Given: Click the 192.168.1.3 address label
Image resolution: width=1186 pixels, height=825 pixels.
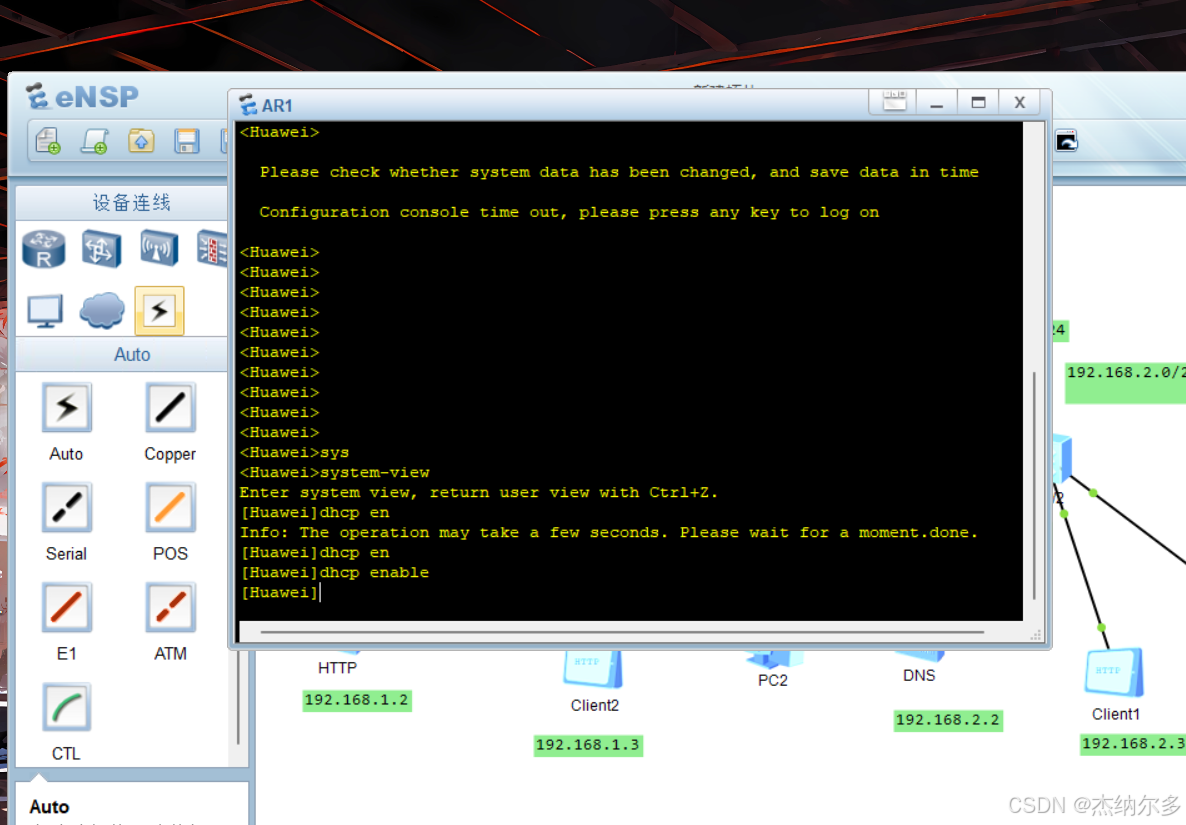Looking at the screenshot, I should [x=588, y=745].
